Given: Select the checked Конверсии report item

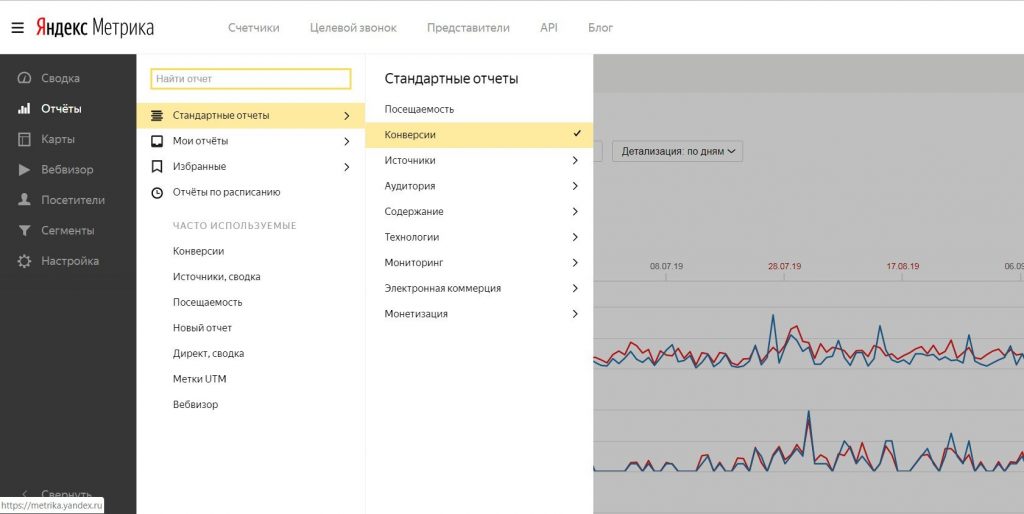Looking at the screenshot, I should (x=478, y=135).
